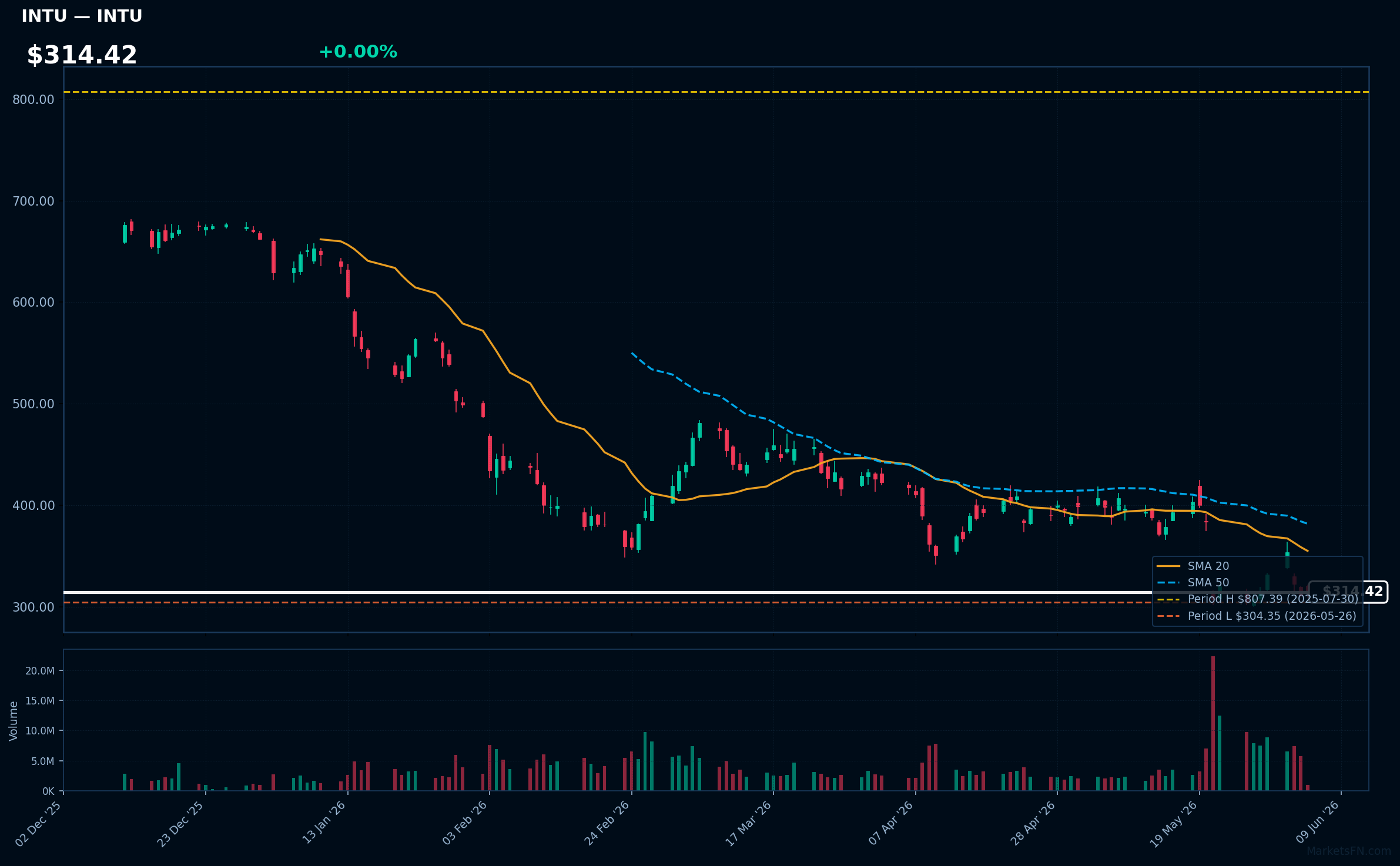
Task: Click the 23 Dec '25 date label
Action: [x=180, y=824]
